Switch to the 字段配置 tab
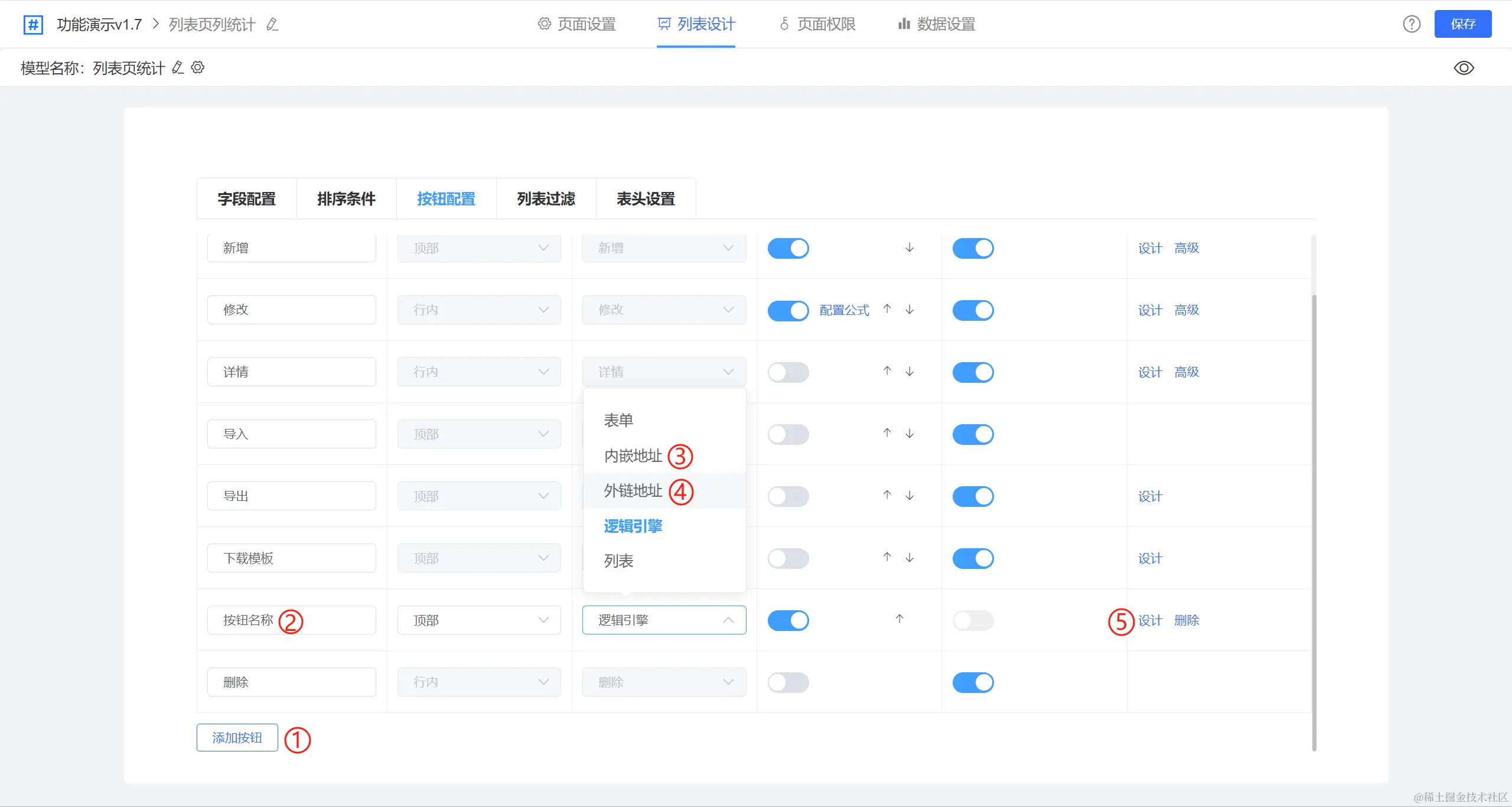The image size is (1512, 807). pos(247,199)
